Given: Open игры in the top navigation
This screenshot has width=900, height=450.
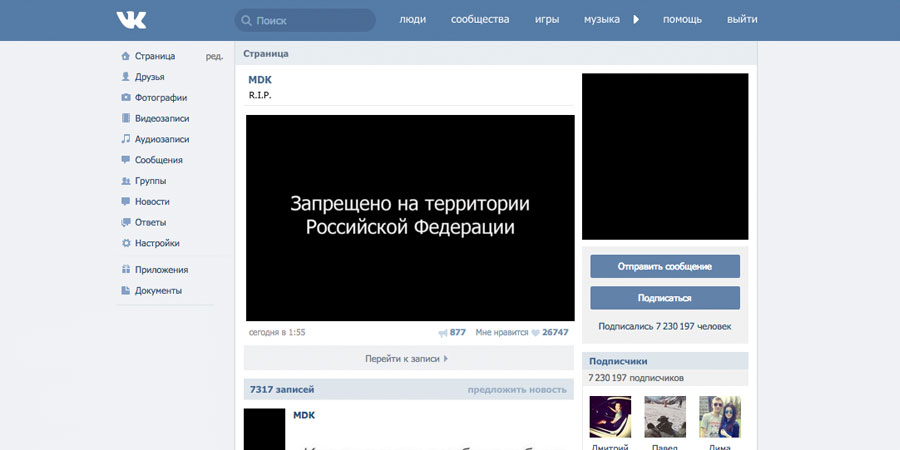Looking at the screenshot, I should click(547, 20).
